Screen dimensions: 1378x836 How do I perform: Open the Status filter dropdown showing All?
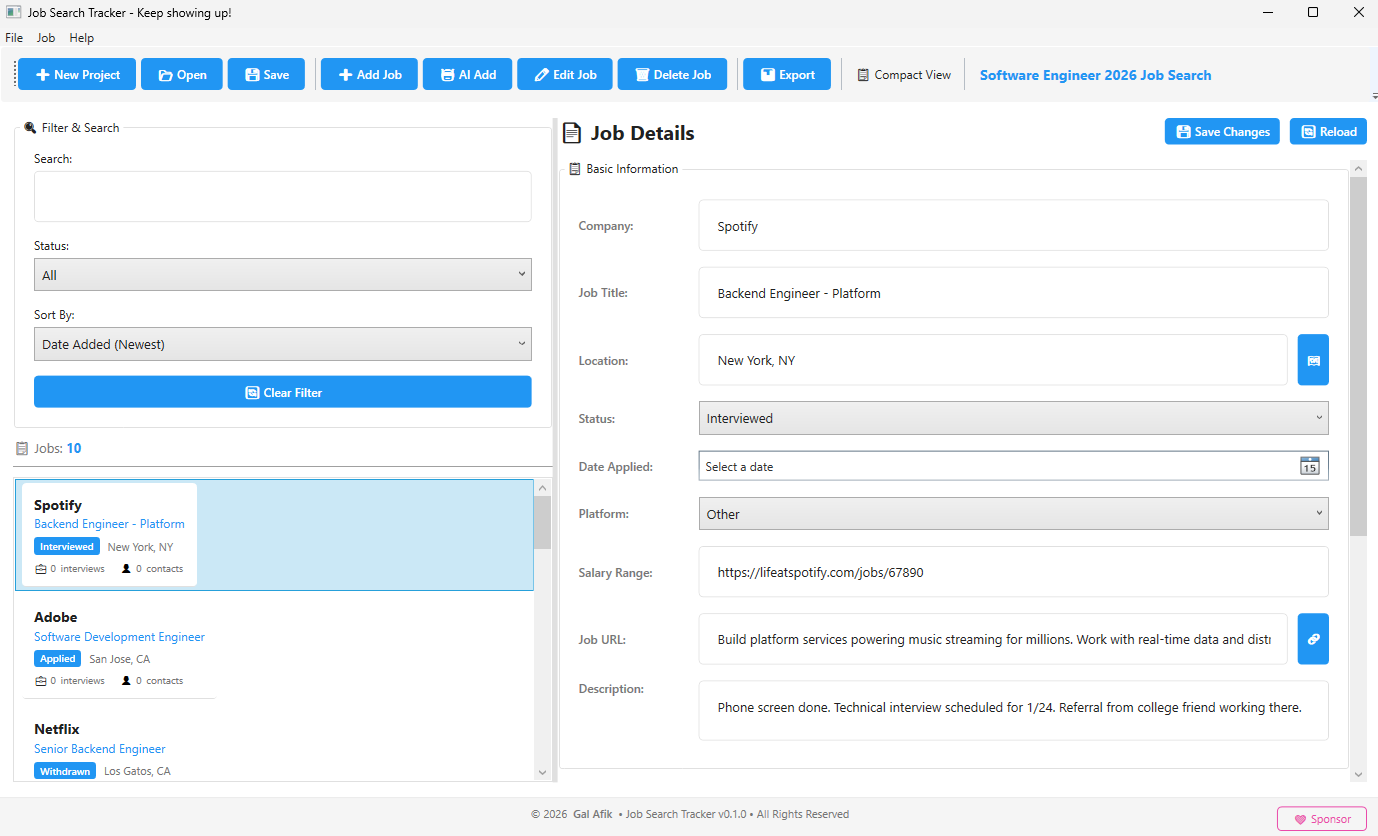point(283,274)
